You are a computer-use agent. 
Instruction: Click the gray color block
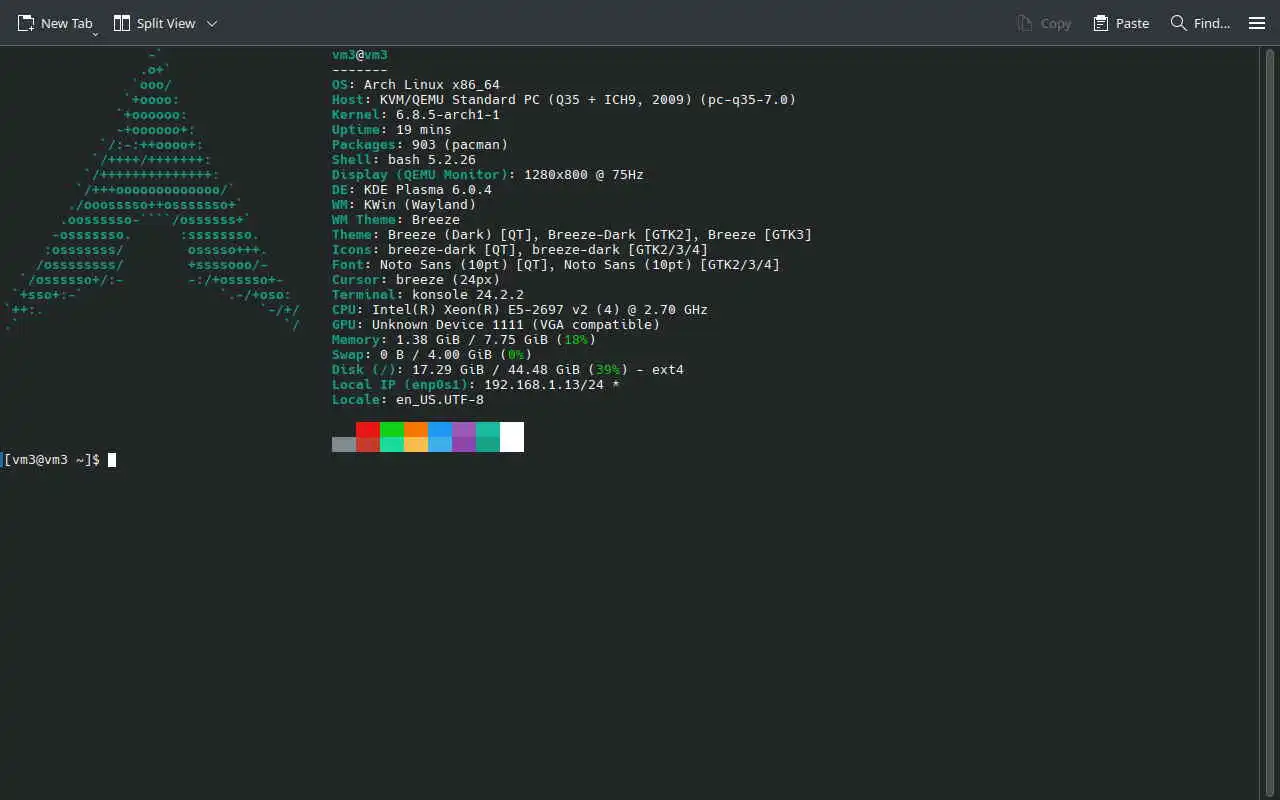(344, 444)
